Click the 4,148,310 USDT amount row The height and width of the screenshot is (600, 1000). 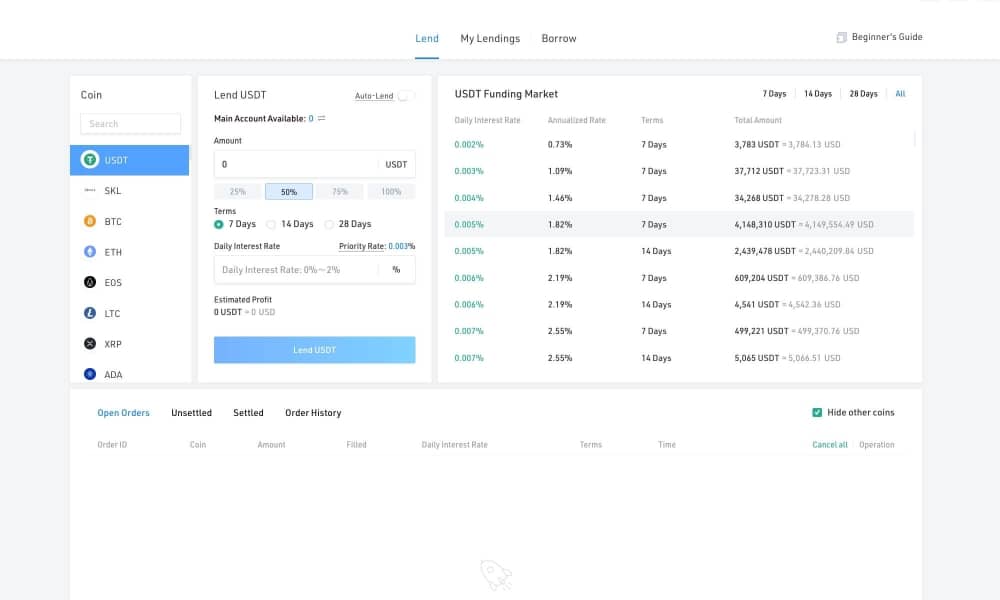pos(679,224)
